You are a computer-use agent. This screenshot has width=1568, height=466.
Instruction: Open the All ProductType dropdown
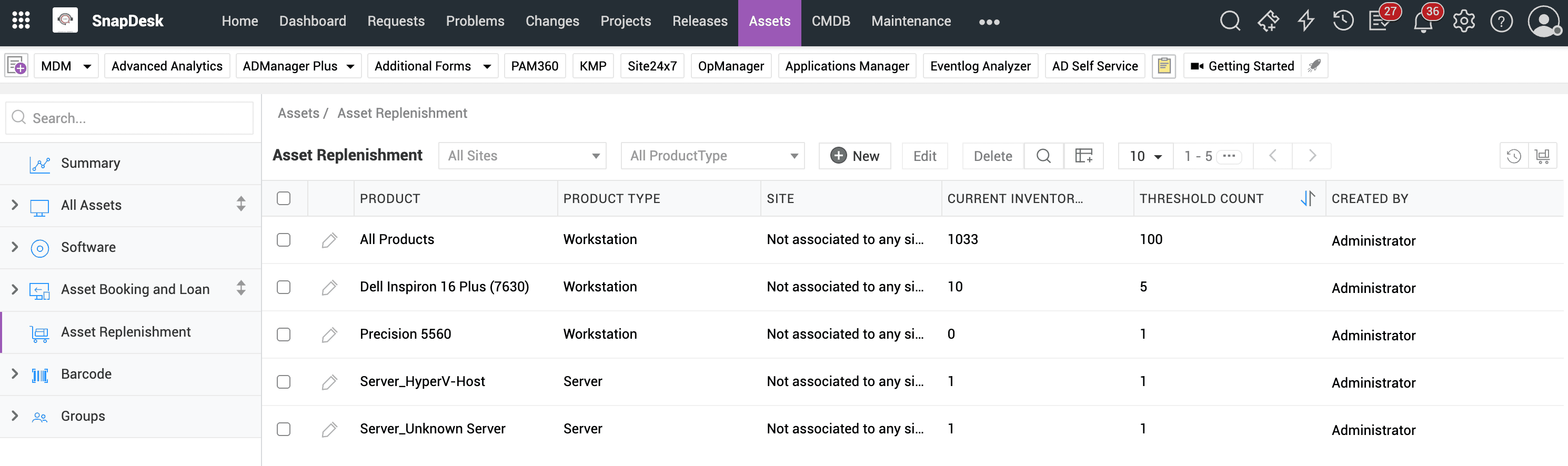click(712, 156)
